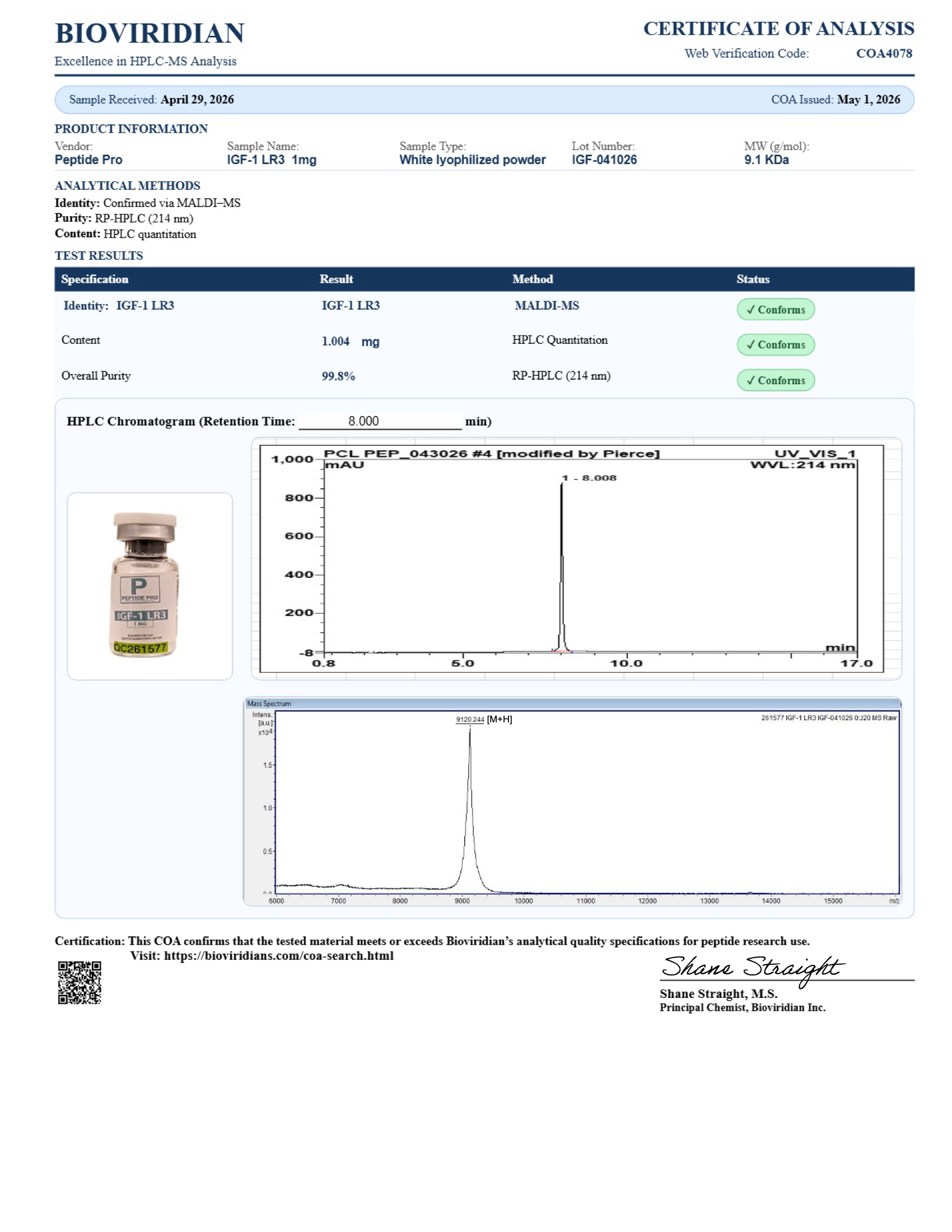The height and width of the screenshot is (1232, 952).
Task: Click the chromatogram title PCL PEP_043026 #4
Action: click(x=491, y=454)
